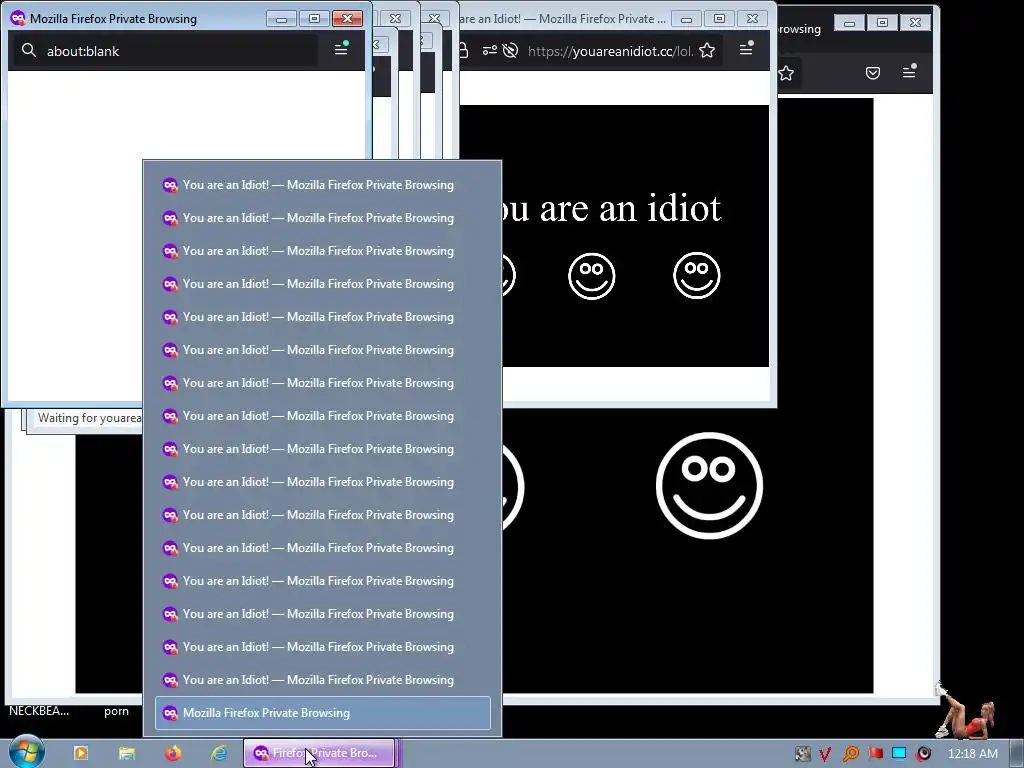Image resolution: width=1024 pixels, height=768 pixels.
Task: Click the large smiley face in the rearmost window
Action: tap(709, 485)
